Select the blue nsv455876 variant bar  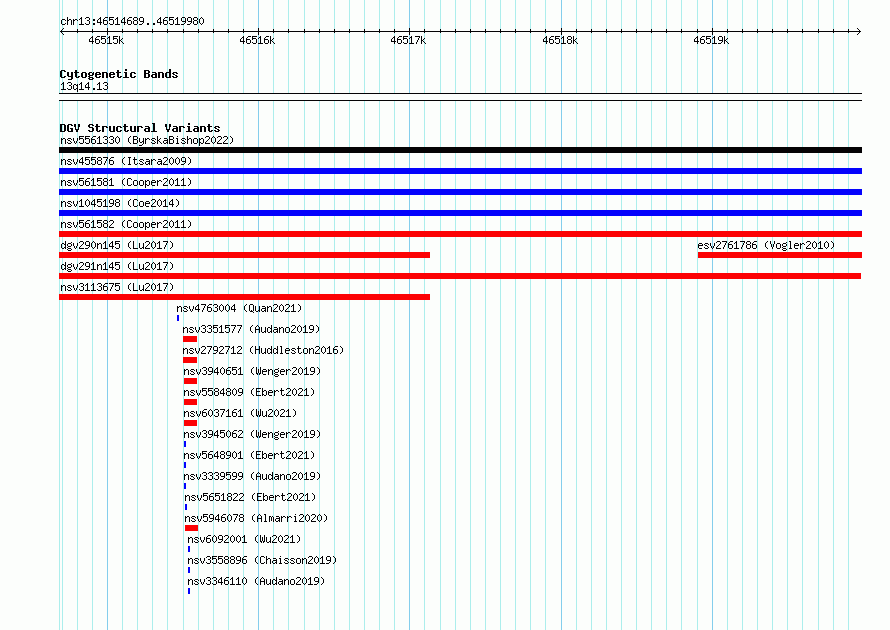460,171
